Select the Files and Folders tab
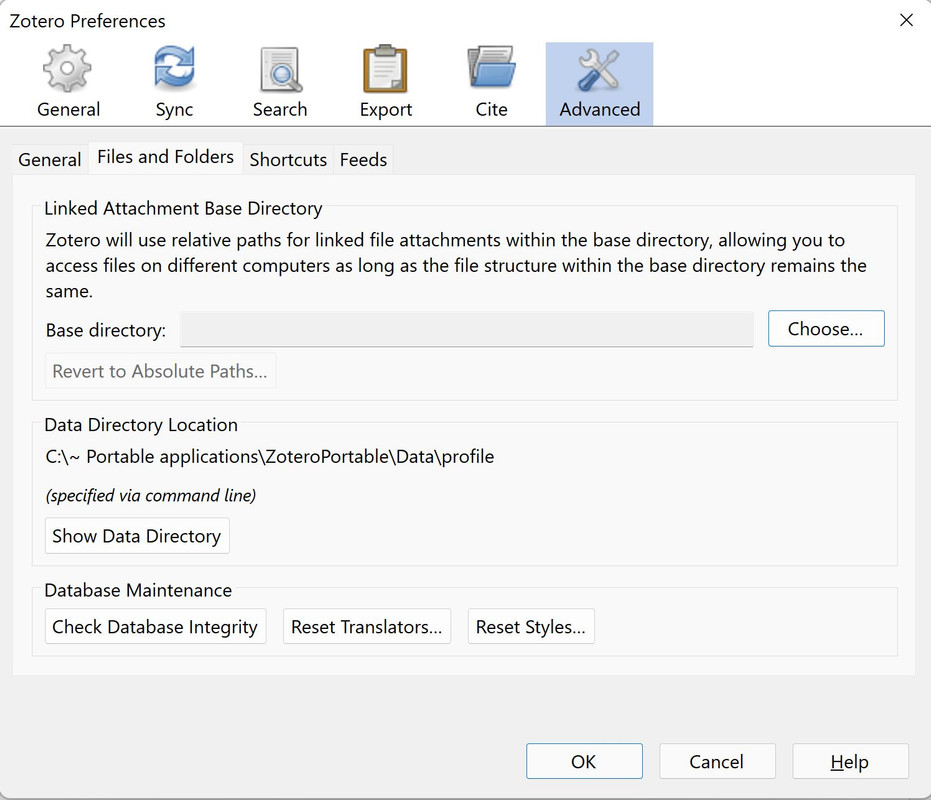The width and height of the screenshot is (931, 800). (x=166, y=157)
